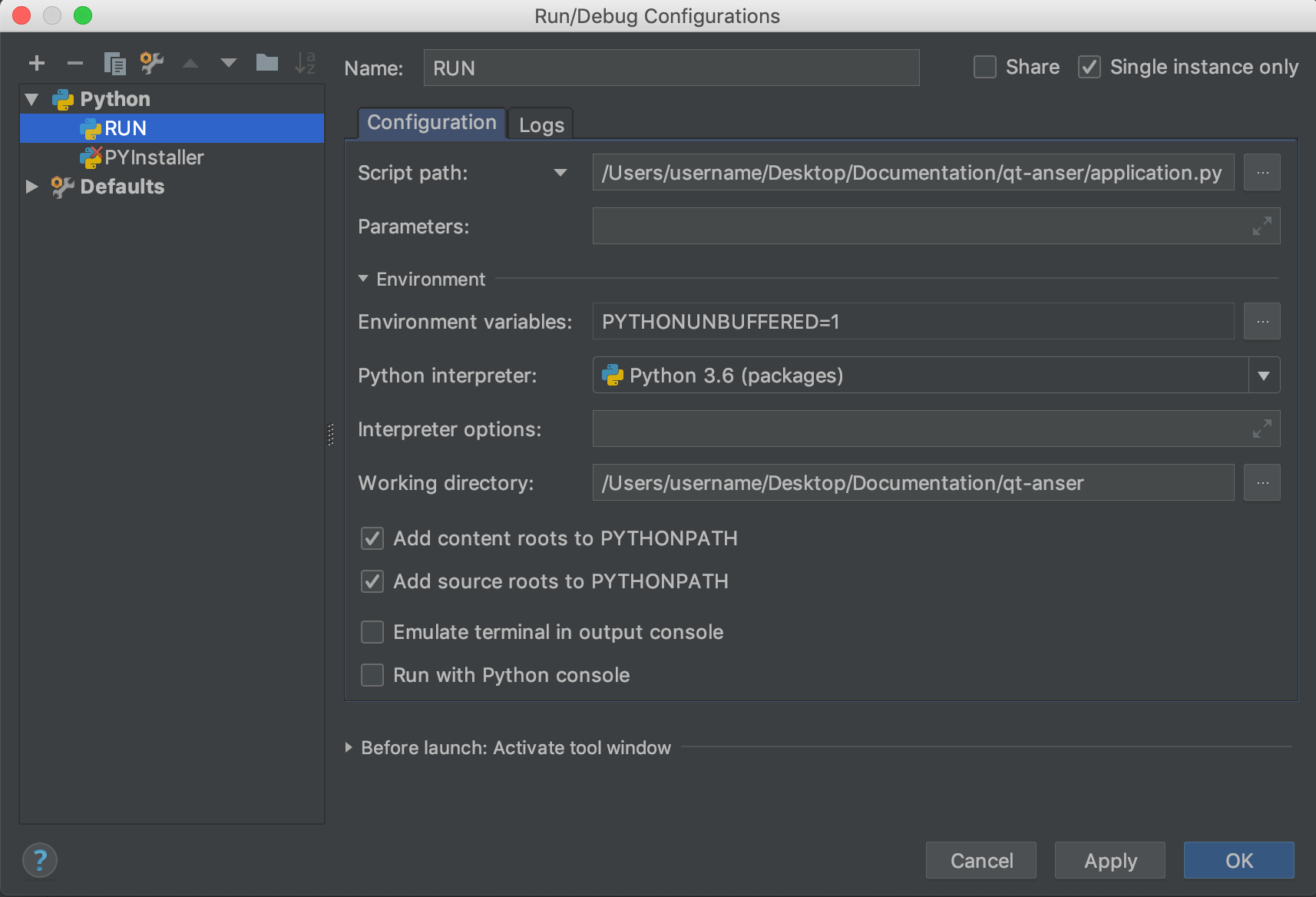Expand Before launch section
Viewport: 1316px width, 897px height.
[x=349, y=747]
